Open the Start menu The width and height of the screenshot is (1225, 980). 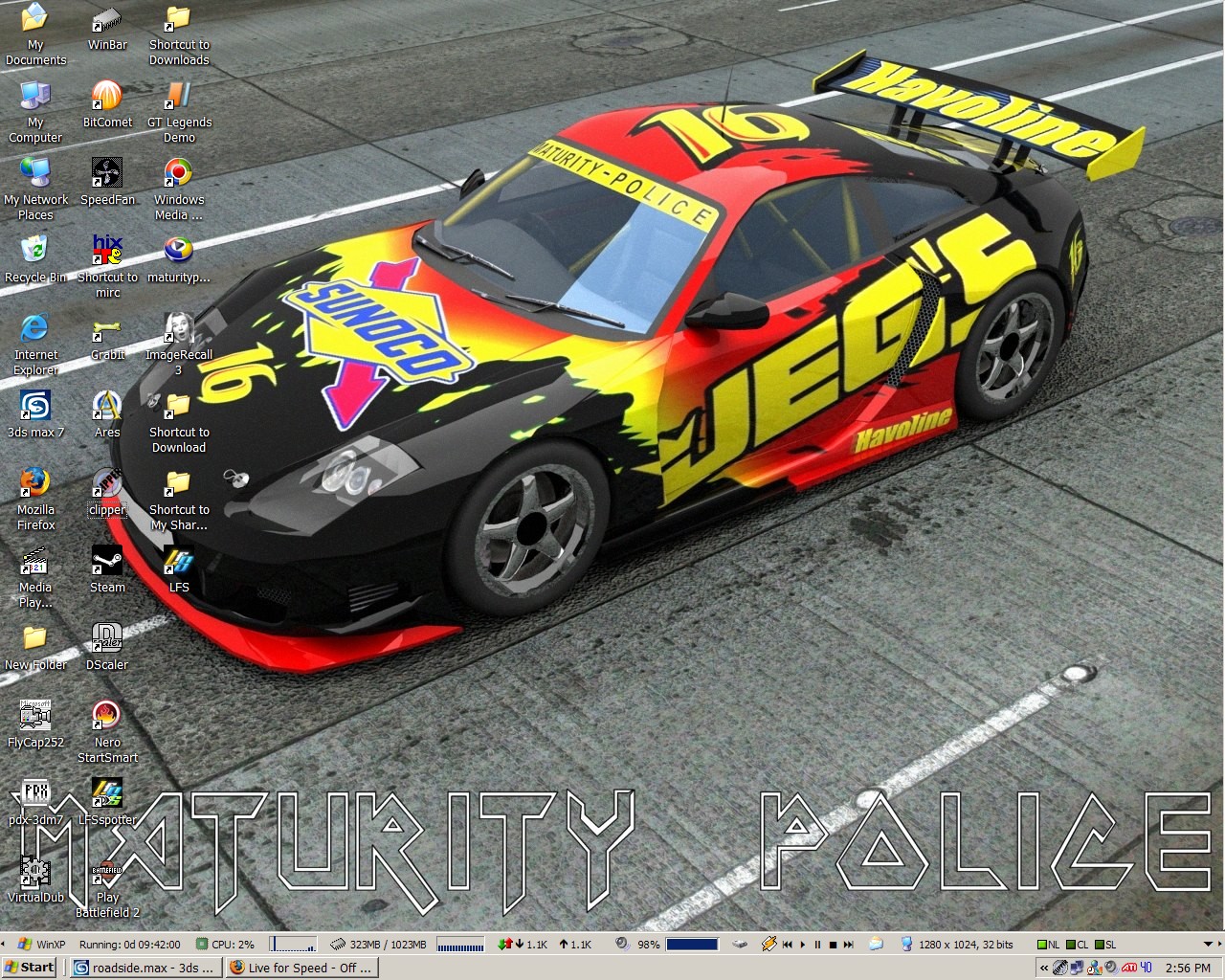click(30, 968)
